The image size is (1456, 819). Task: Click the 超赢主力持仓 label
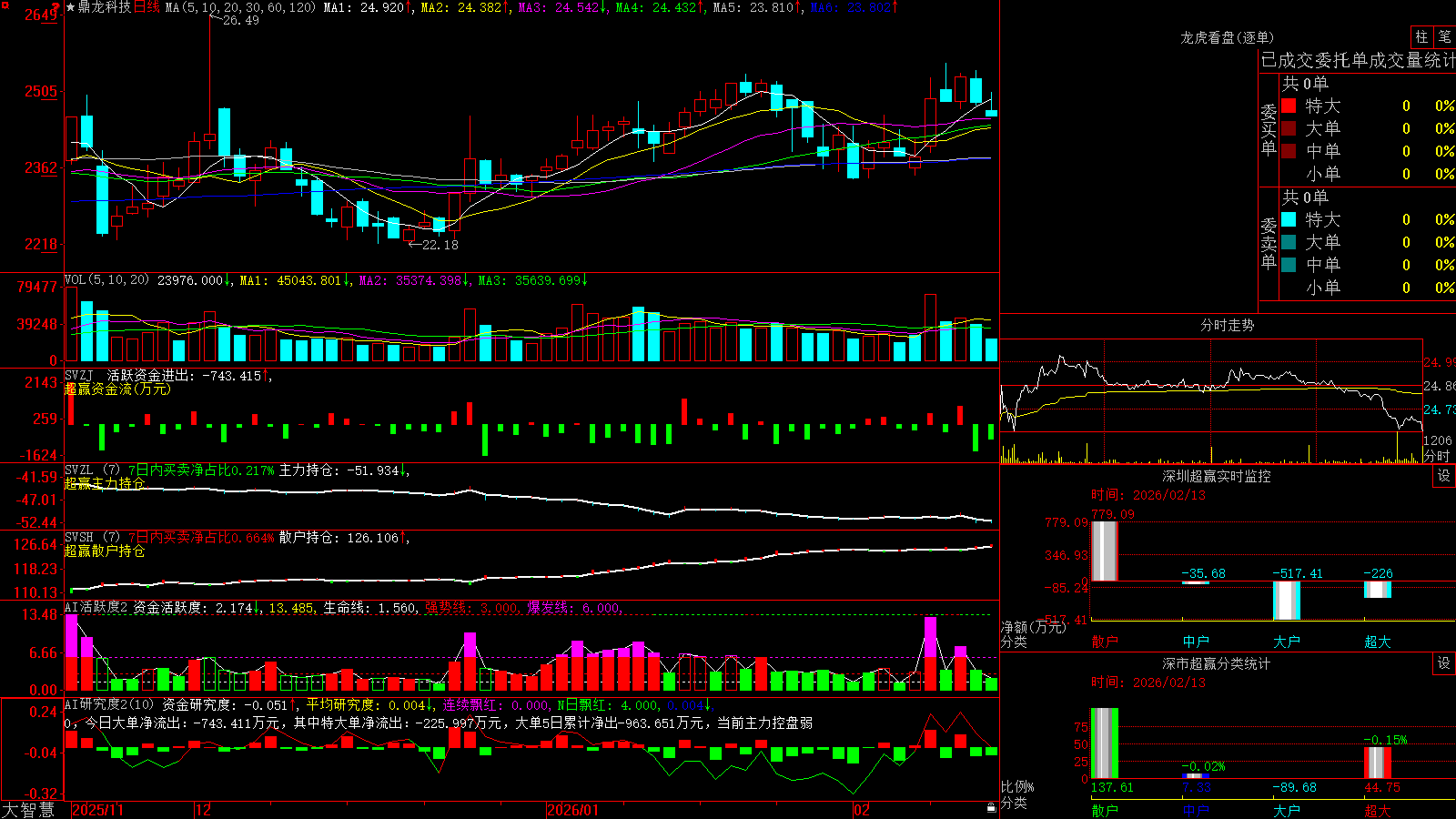pos(105,483)
